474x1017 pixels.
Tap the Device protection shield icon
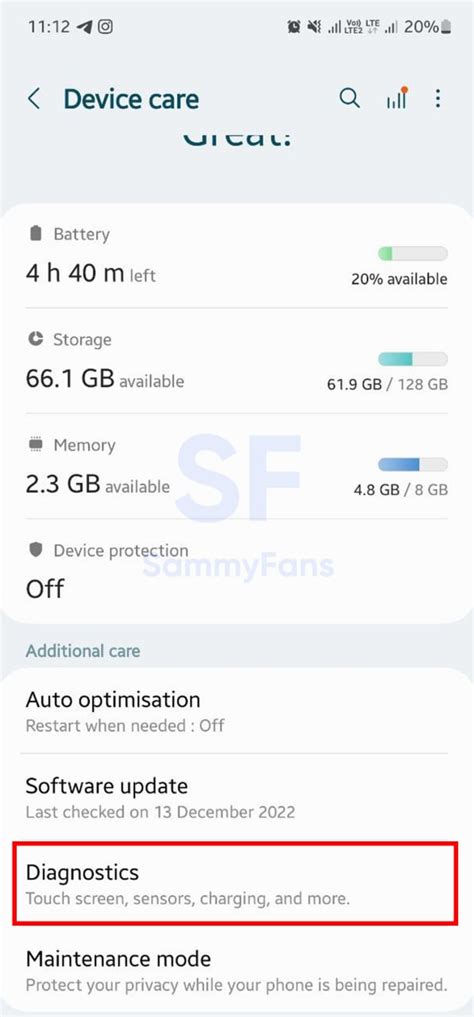pos(36,550)
